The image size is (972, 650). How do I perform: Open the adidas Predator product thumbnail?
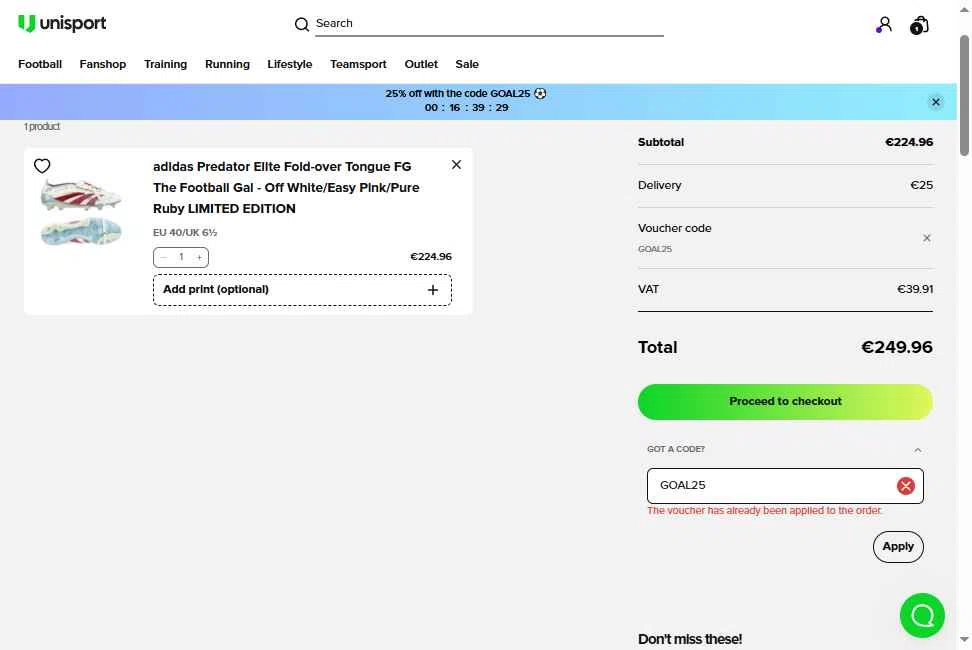point(81,212)
